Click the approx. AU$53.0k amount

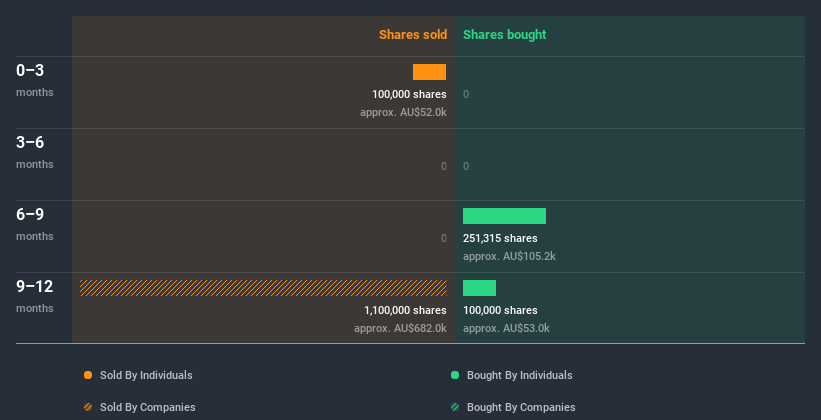506,328
